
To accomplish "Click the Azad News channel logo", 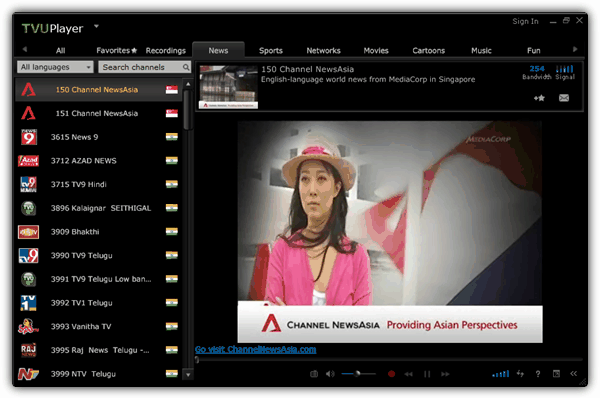I will point(28,161).
